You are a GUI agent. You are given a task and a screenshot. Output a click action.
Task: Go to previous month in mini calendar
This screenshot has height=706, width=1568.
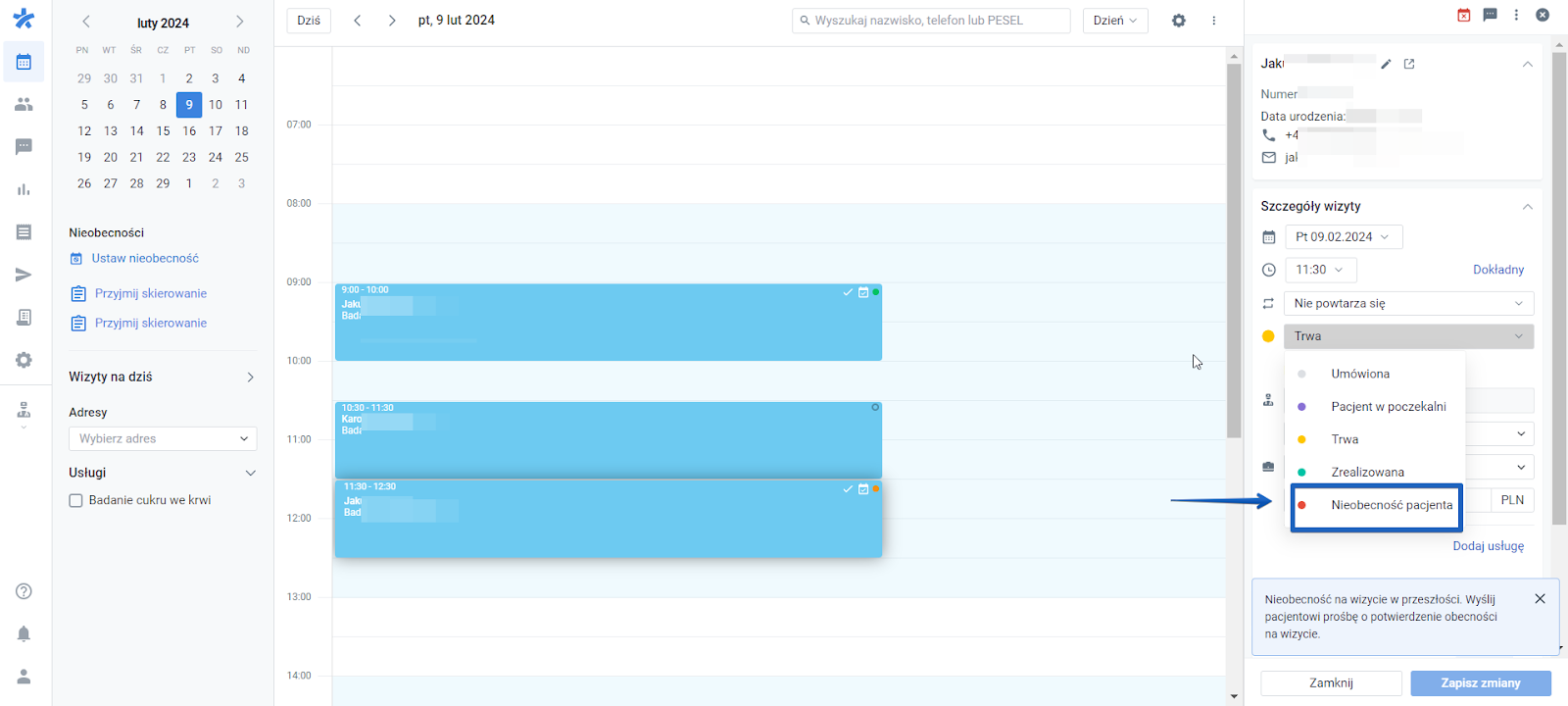pos(86,22)
